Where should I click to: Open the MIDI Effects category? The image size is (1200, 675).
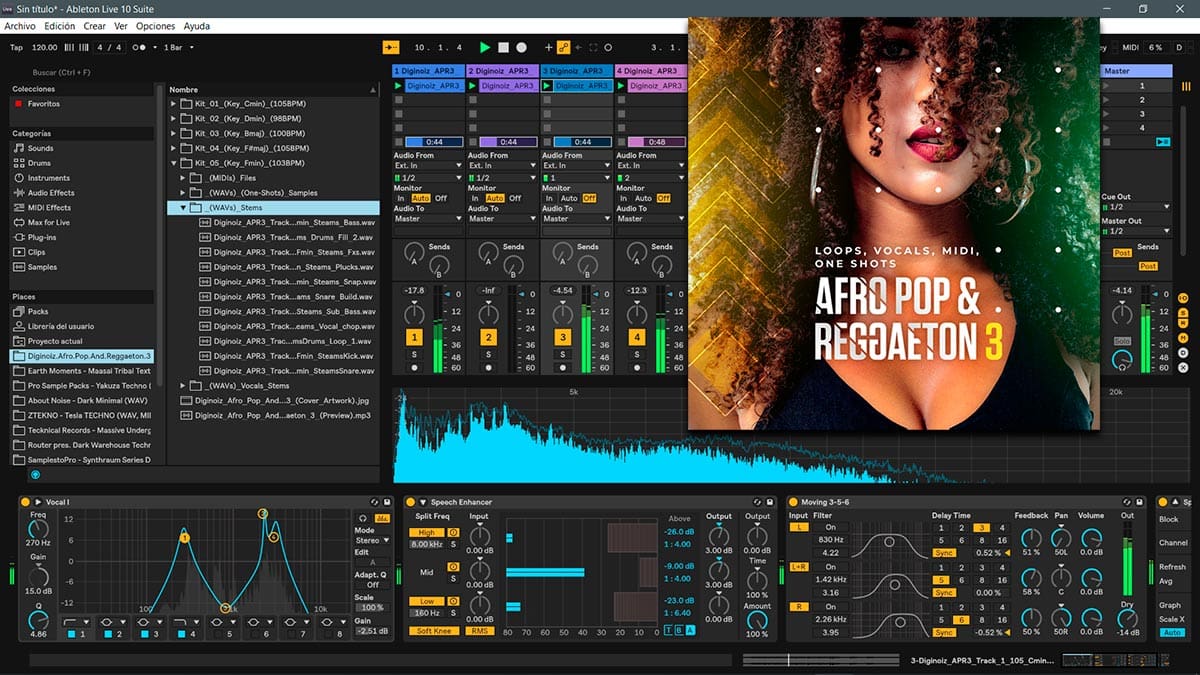pyautogui.click(x=48, y=208)
